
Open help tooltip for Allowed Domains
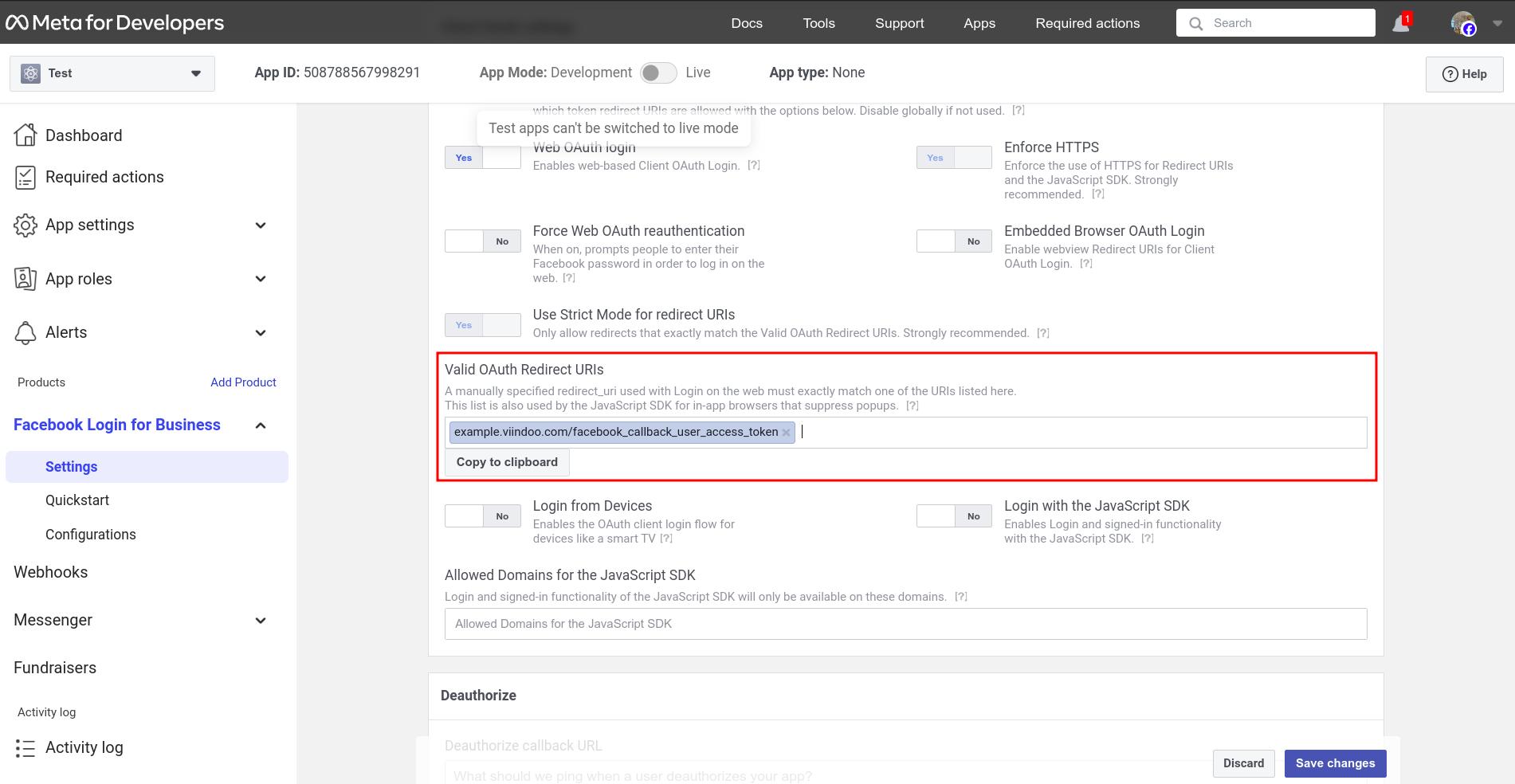pyautogui.click(x=960, y=597)
